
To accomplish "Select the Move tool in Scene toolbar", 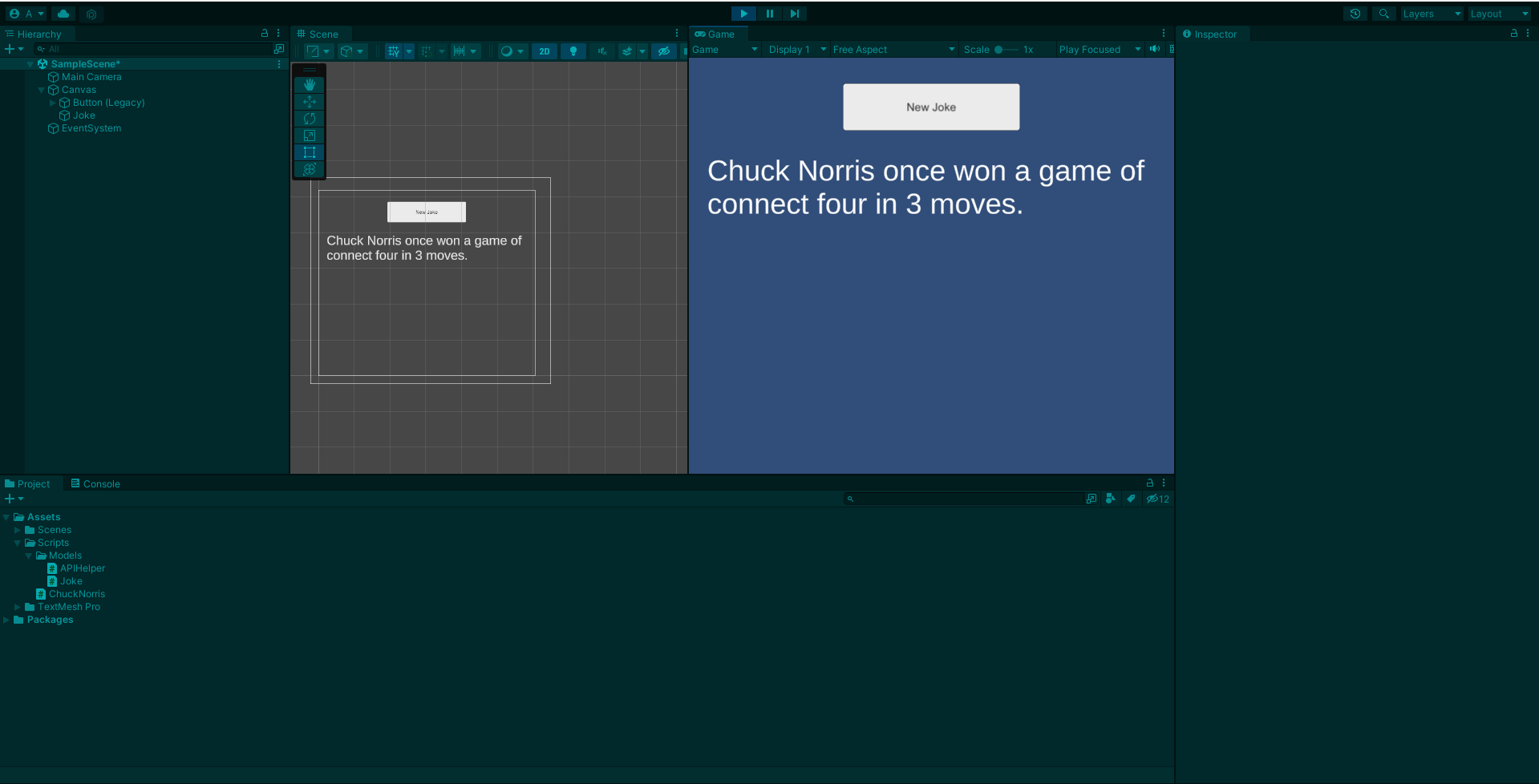I will coord(310,102).
